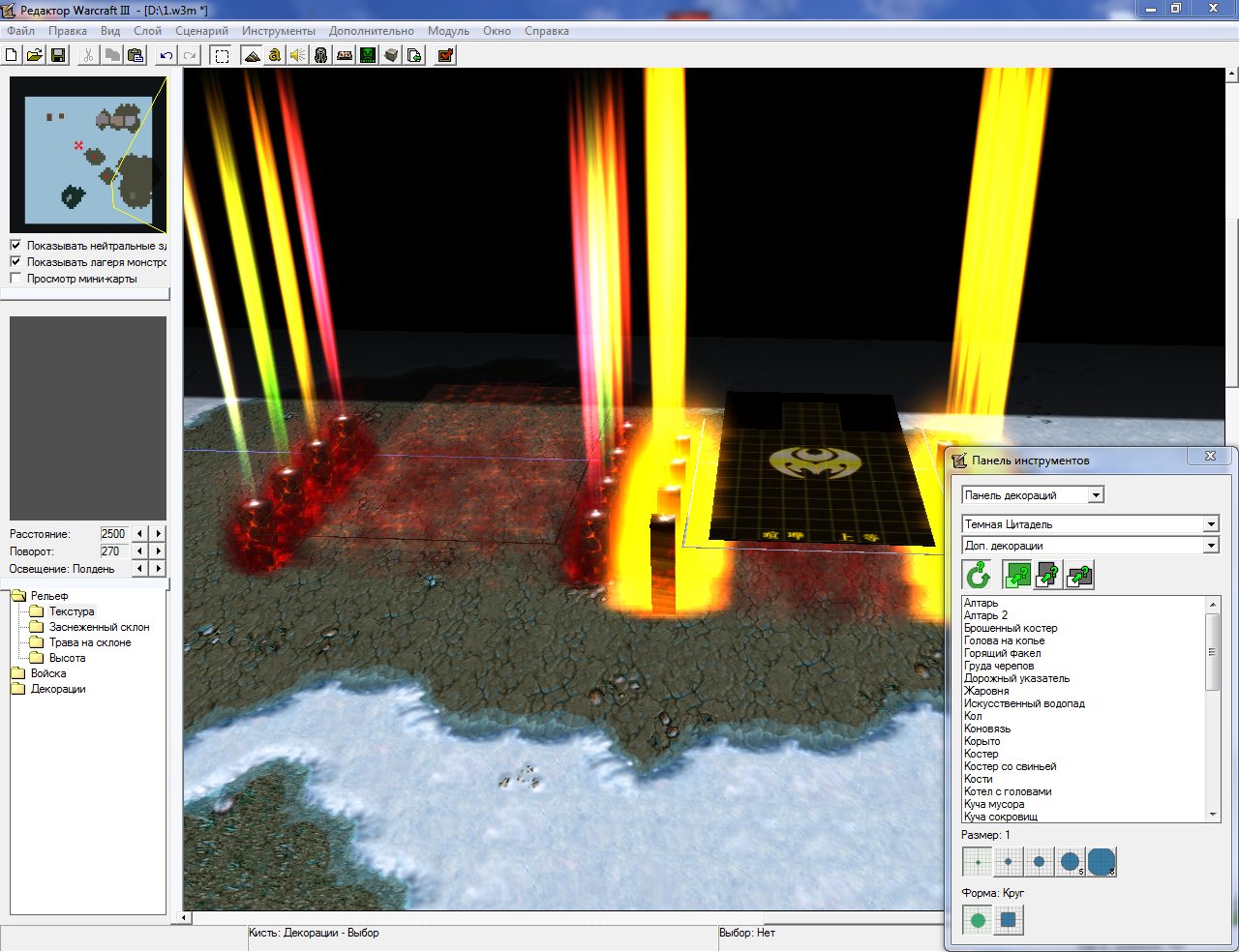
Task: Open the Вид menu
Action: (x=110, y=31)
